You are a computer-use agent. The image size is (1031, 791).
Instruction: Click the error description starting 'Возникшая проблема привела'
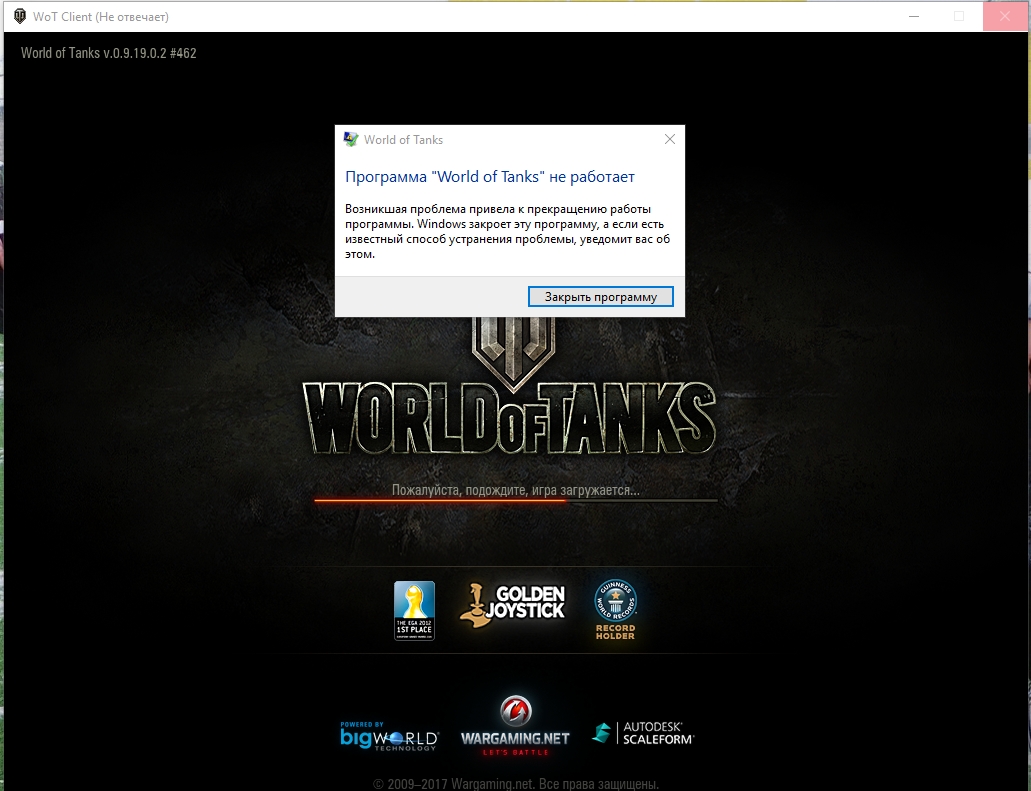click(508, 231)
